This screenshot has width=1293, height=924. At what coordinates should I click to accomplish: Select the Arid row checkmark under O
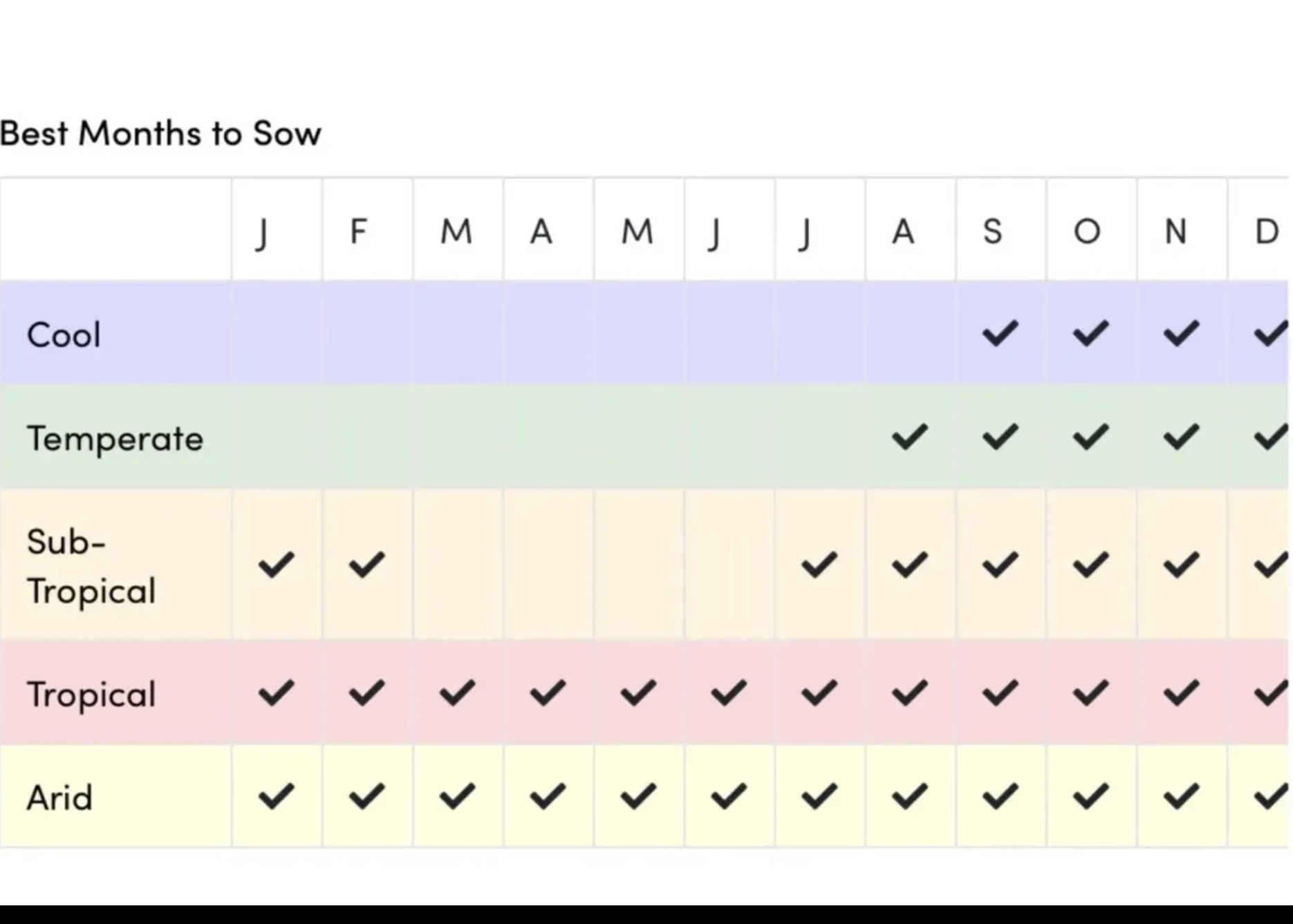[1090, 796]
